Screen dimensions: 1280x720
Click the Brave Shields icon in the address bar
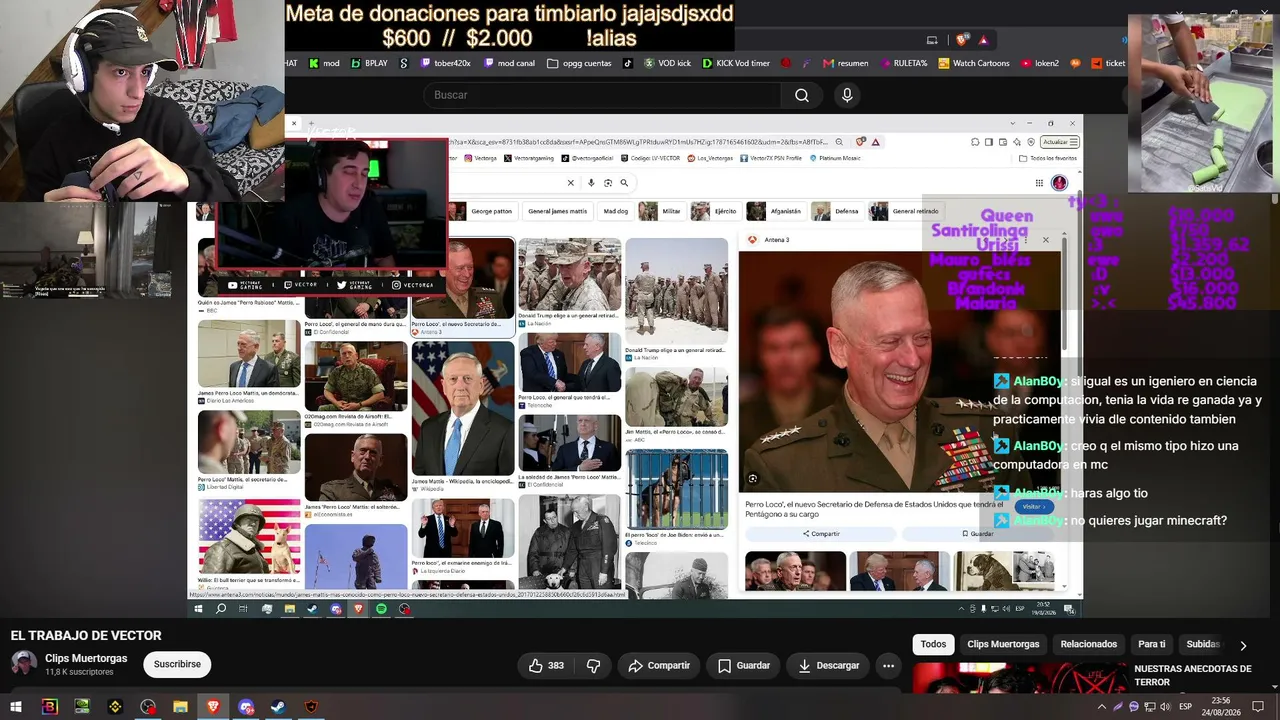[x=962, y=40]
